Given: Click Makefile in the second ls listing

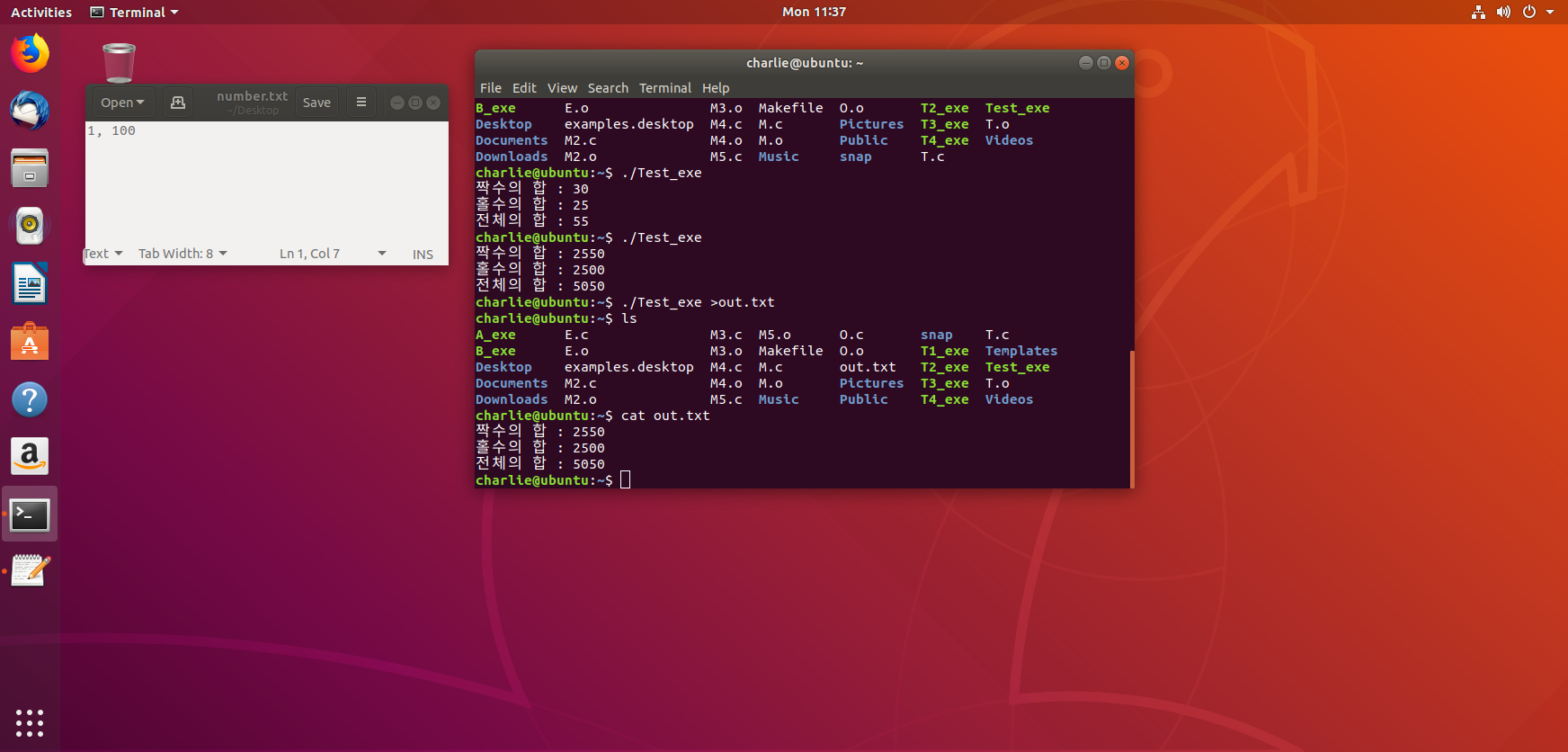Looking at the screenshot, I should click(x=790, y=351).
